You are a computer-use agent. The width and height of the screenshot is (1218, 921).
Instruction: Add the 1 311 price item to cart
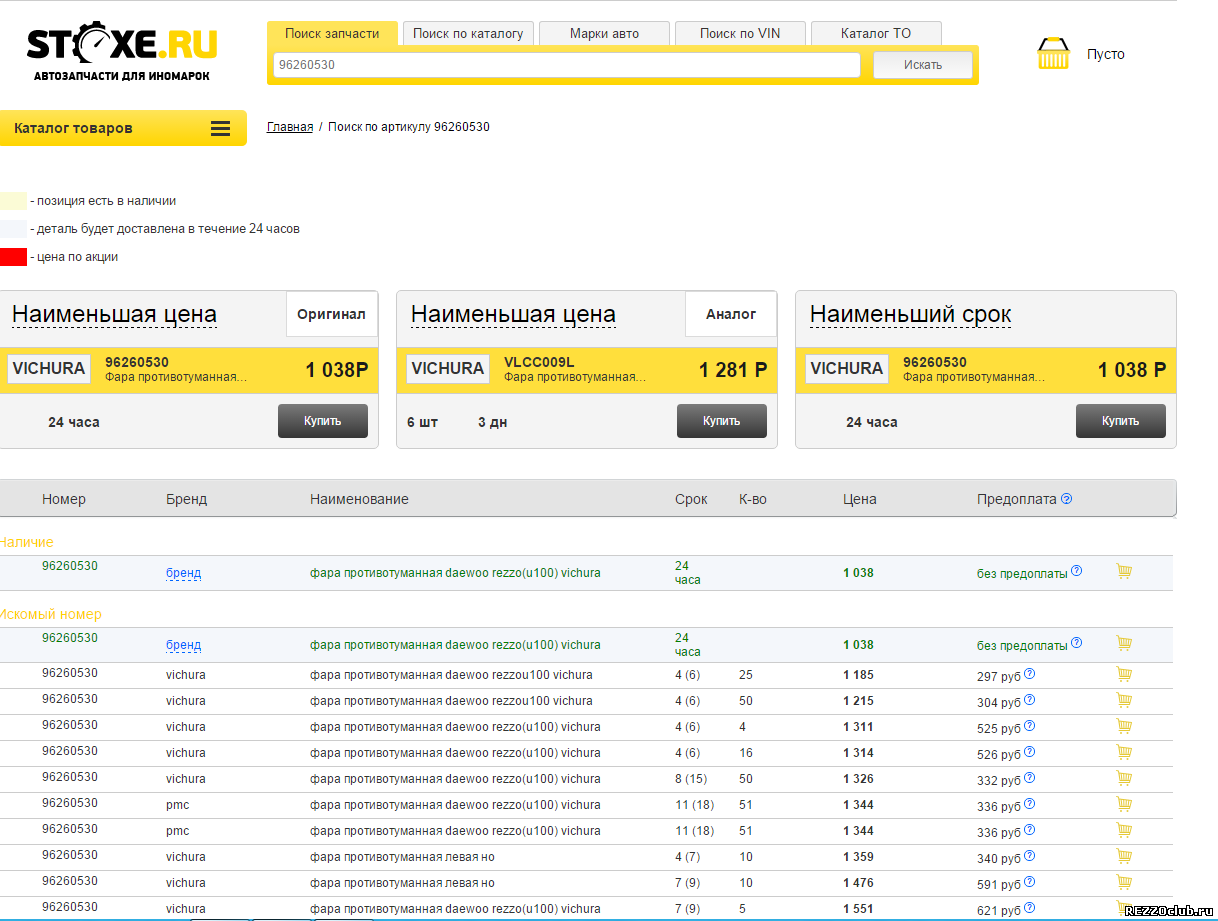(x=1124, y=726)
